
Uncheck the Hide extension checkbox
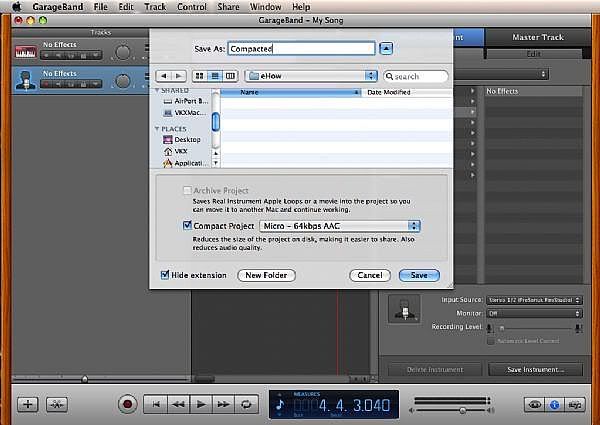165,275
